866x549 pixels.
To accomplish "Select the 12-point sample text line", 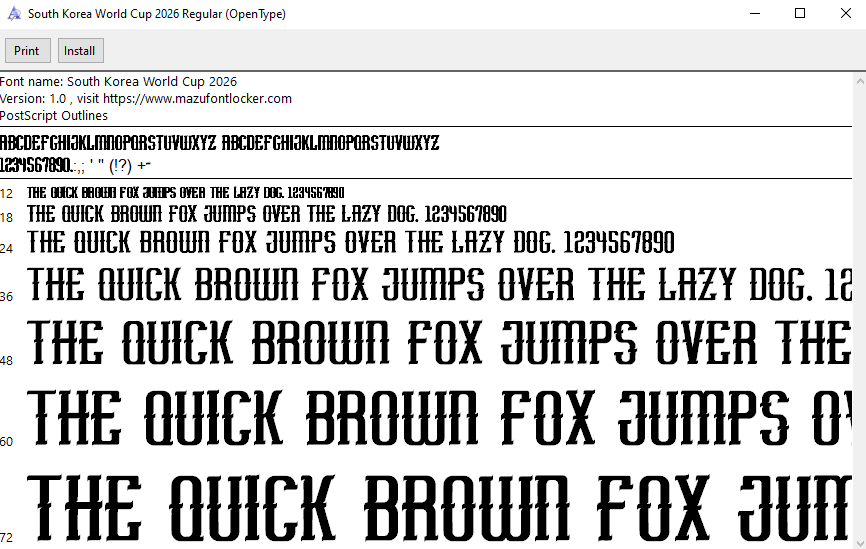I will point(186,192).
